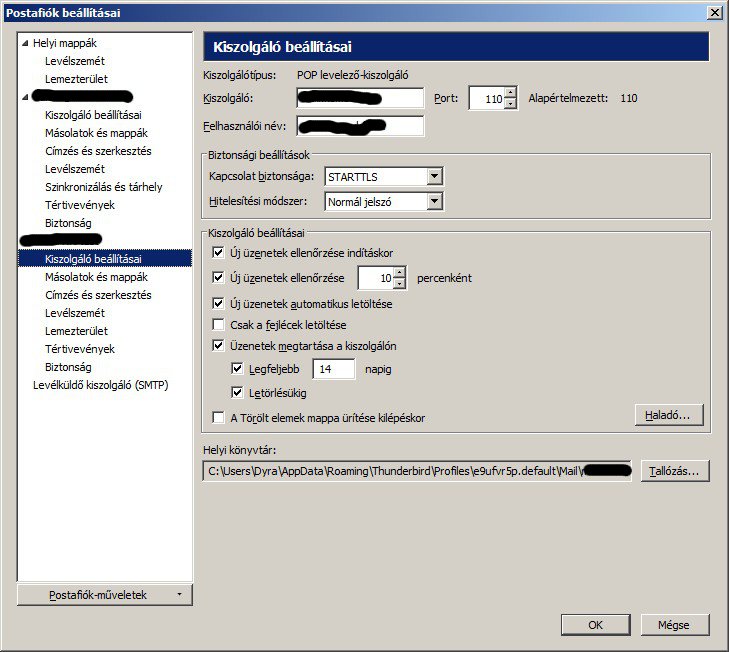Select highlighted Kiszolgáló beállításai item
Screen dimensions: 729x652
point(105,259)
